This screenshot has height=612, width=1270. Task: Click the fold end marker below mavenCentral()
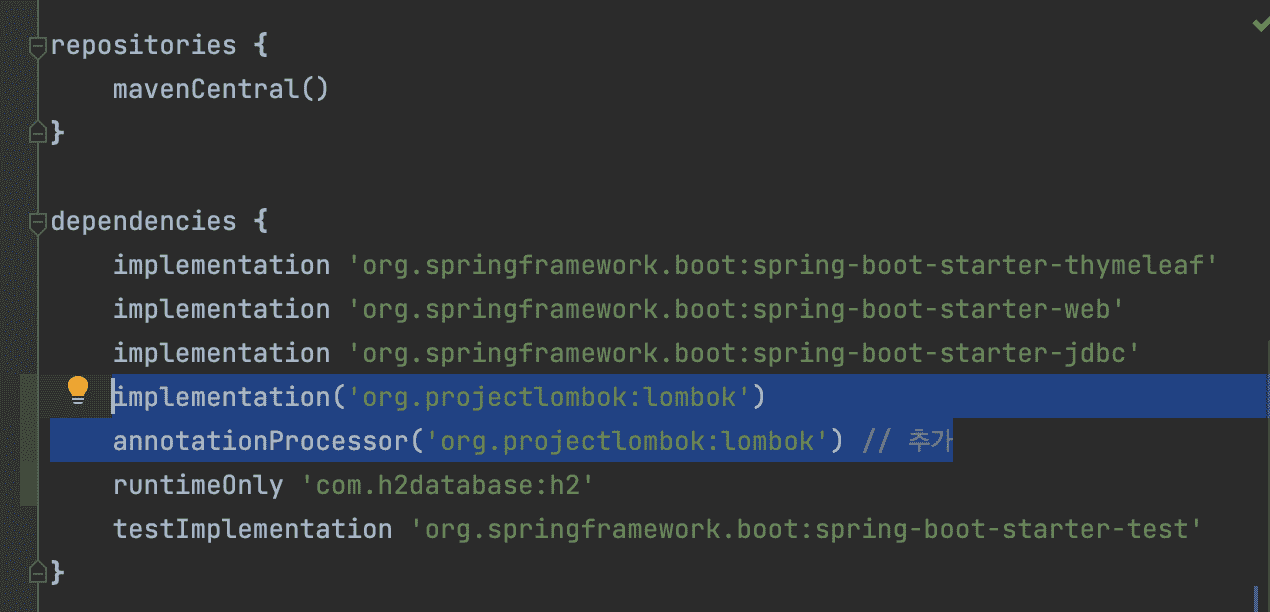[38, 132]
